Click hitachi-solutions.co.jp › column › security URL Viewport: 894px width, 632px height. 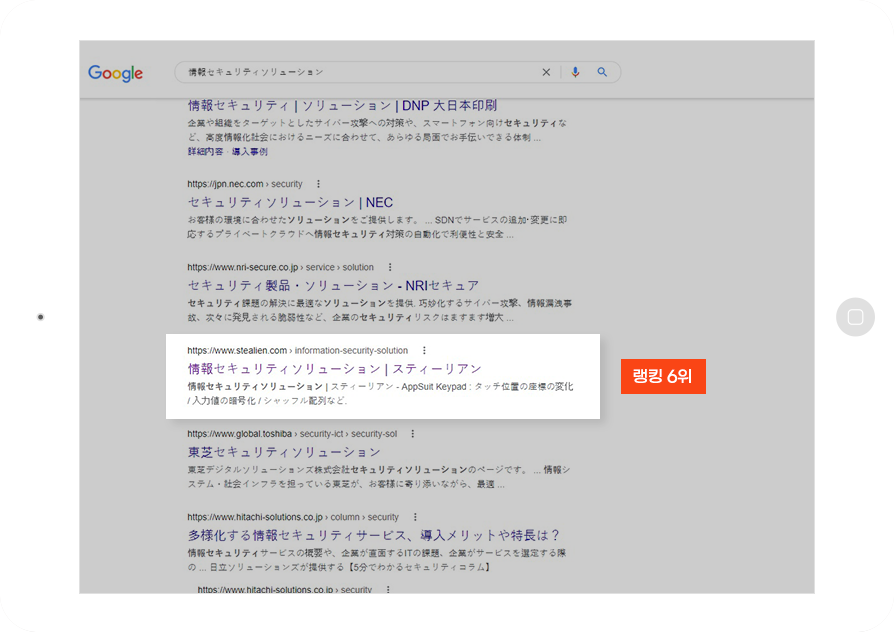293,517
